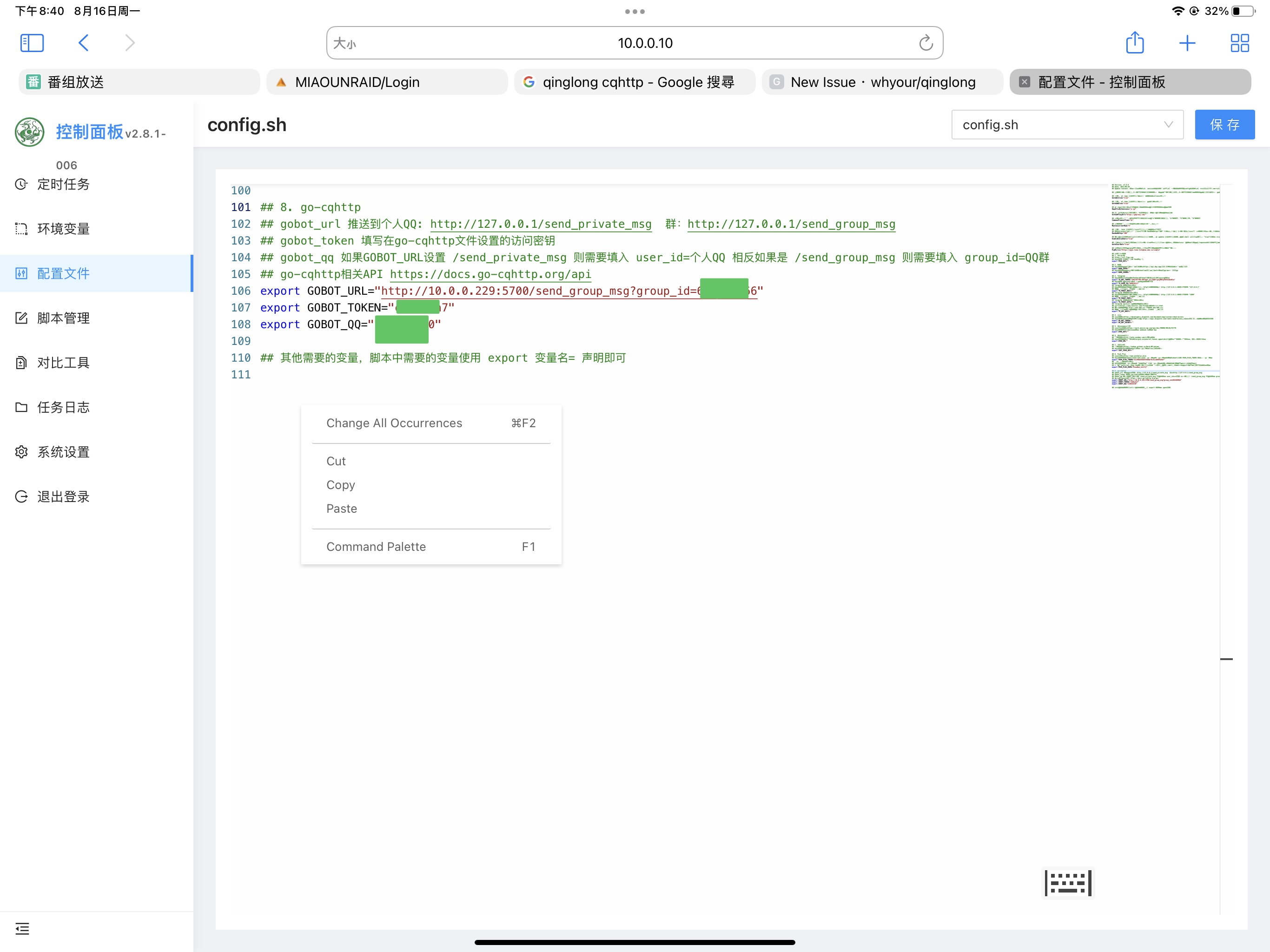Open the 对比工具 comparison tool
Viewport: 1270px width, 952px height.
63,362
